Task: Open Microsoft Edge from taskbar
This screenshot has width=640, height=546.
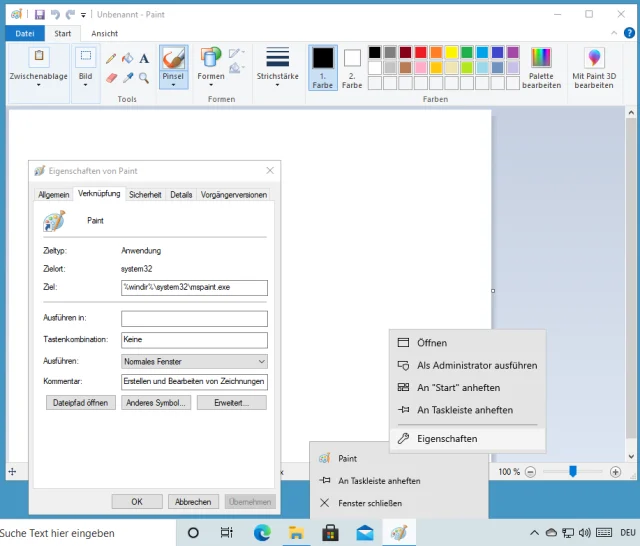Action: tap(262, 533)
